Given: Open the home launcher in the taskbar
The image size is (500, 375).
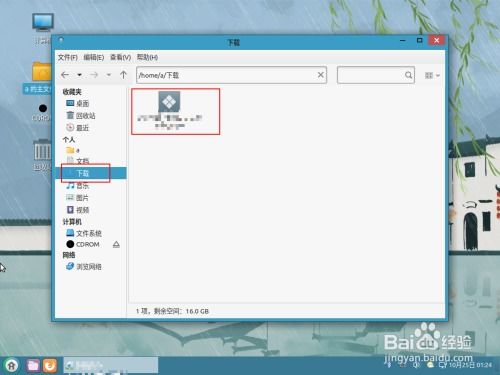Looking at the screenshot, I should coord(12,366).
